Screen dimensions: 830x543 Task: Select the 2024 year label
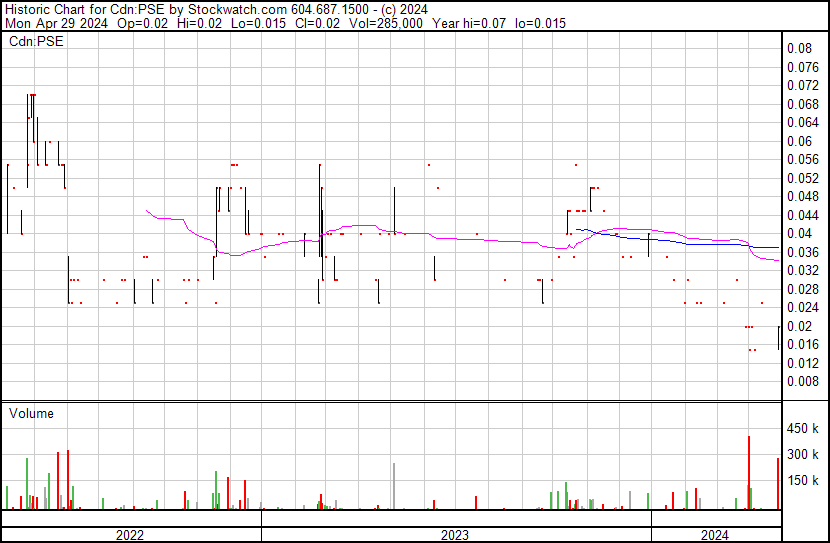715,535
